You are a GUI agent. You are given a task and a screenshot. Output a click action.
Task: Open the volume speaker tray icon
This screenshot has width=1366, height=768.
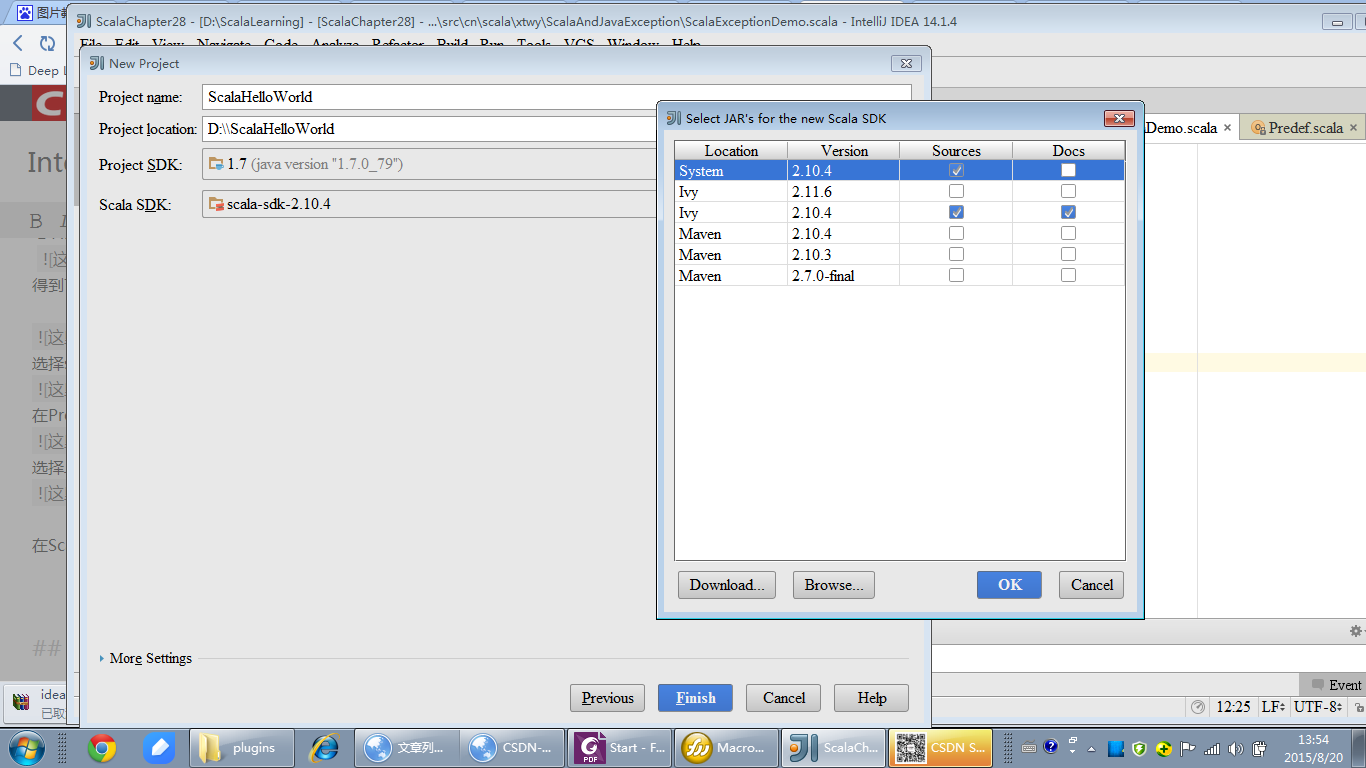pos(1236,748)
